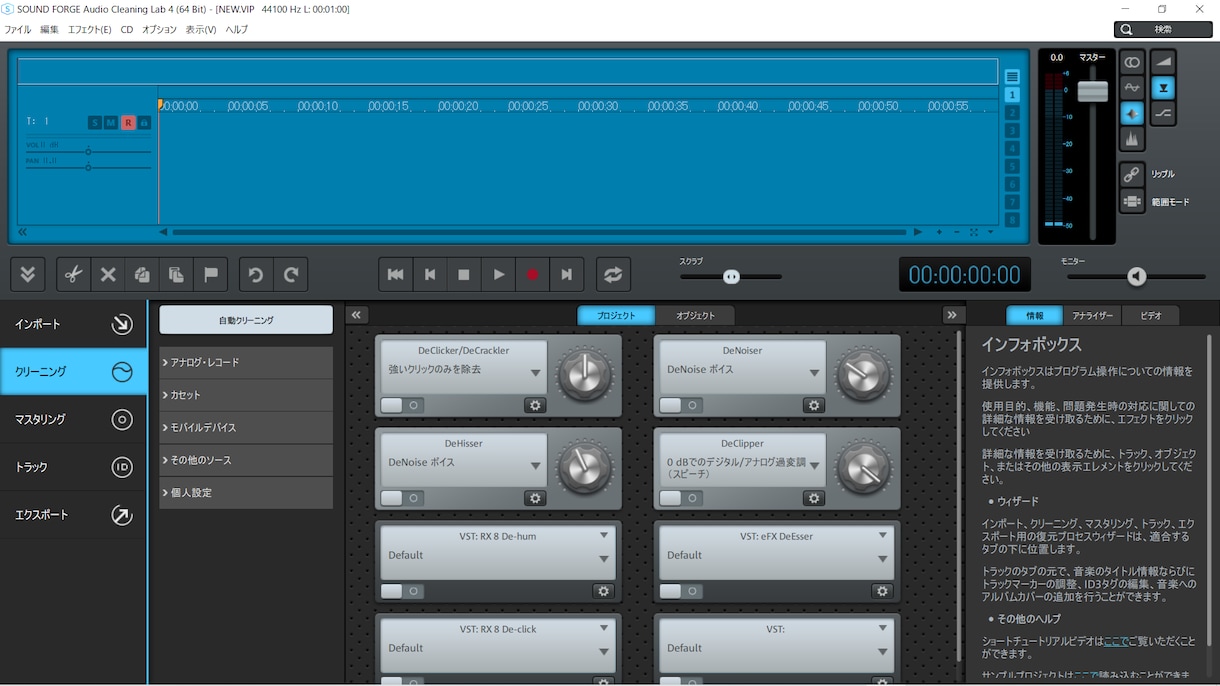
Task: Open the オプション menu
Action: coord(159,30)
